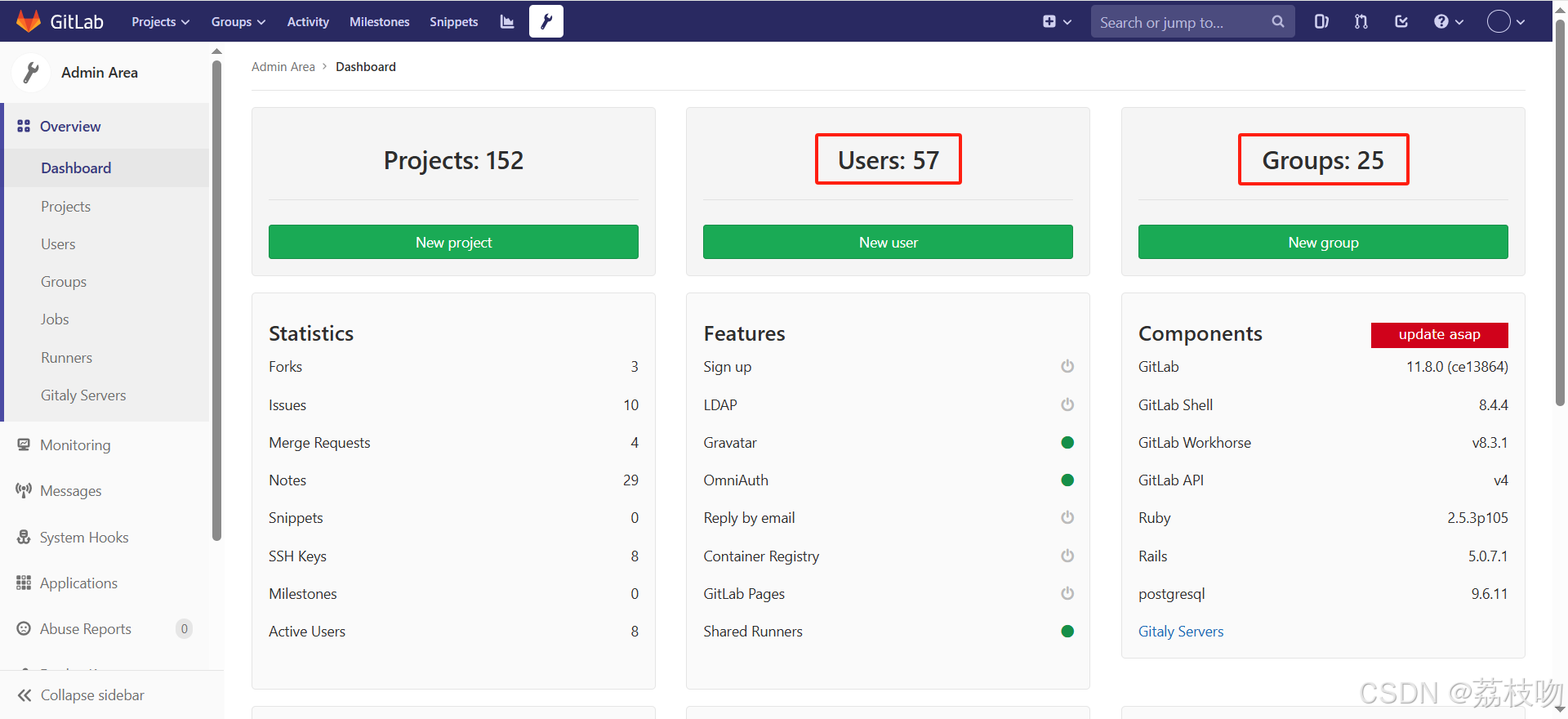Collapse the sidebar using the double-chevron
This screenshot has height=719, width=1568.
click(24, 695)
